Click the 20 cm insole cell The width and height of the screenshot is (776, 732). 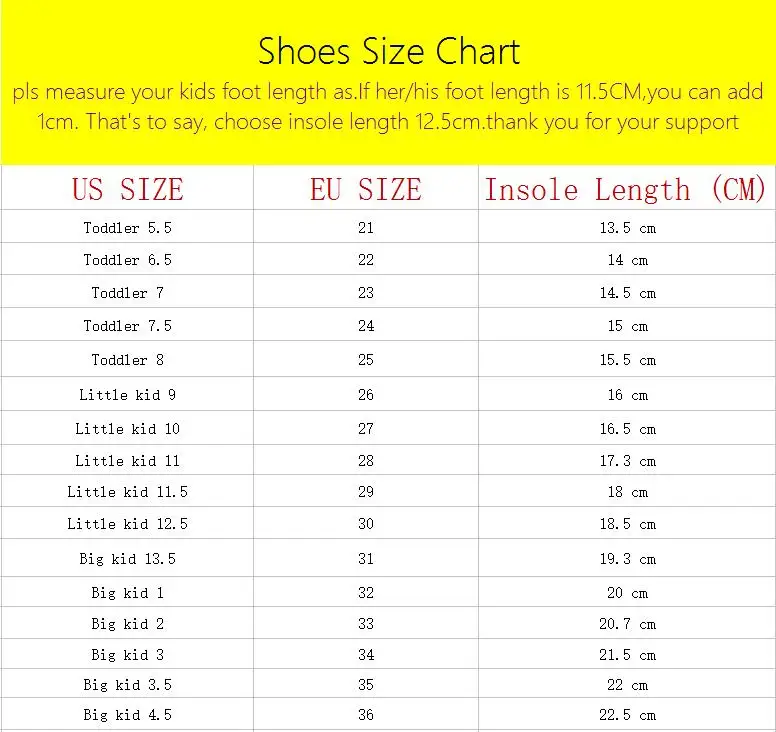point(628,592)
